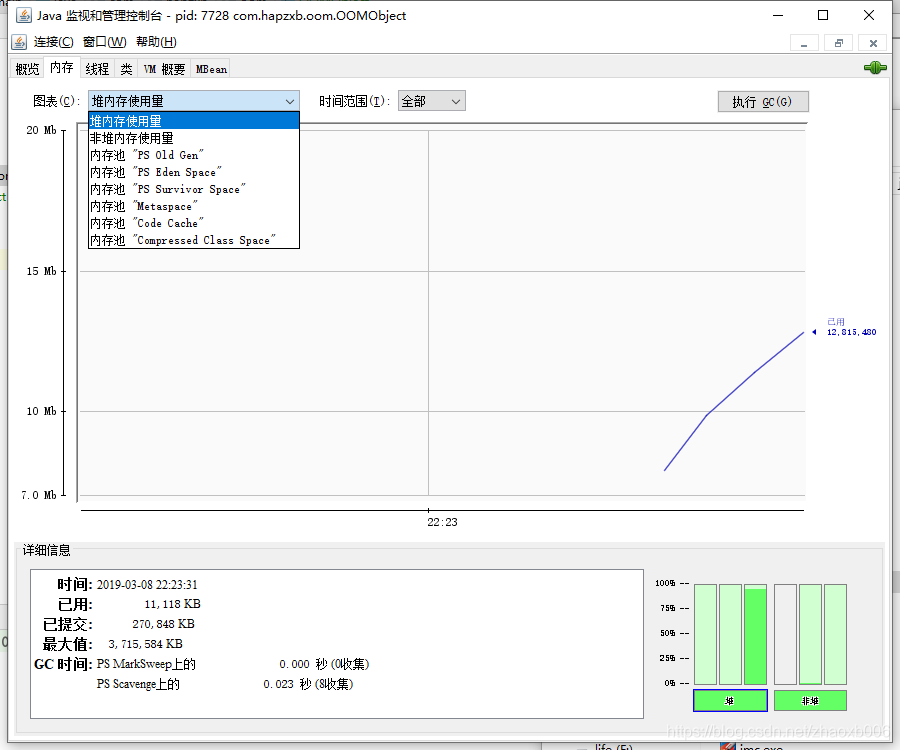This screenshot has height=750, width=900.
Task: Switch to the MBean tab
Action: pyautogui.click(x=211, y=69)
